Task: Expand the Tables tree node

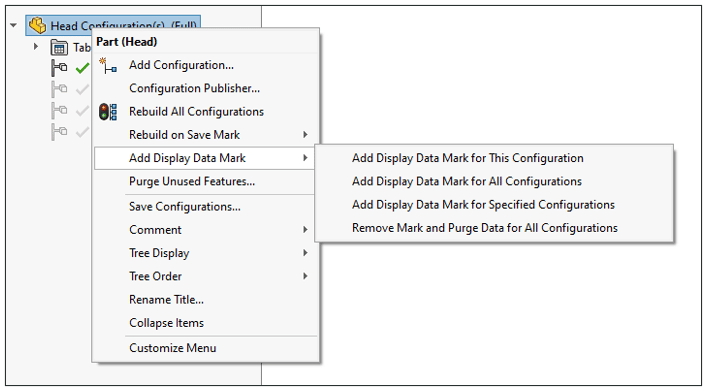Action: 36,46
